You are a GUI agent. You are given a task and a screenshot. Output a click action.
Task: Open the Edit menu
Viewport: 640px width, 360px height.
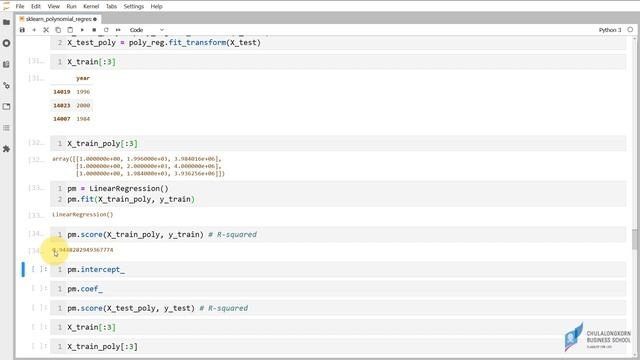[36, 6]
